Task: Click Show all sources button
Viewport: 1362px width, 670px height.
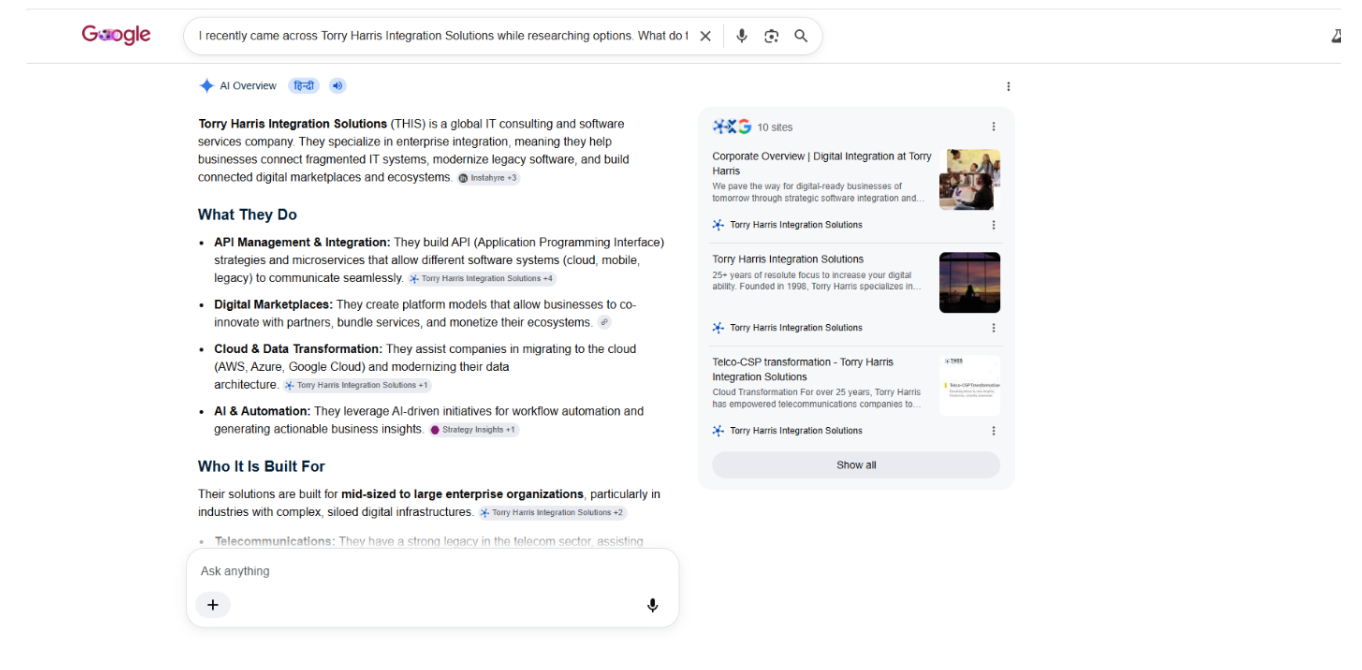Action: (856, 465)
